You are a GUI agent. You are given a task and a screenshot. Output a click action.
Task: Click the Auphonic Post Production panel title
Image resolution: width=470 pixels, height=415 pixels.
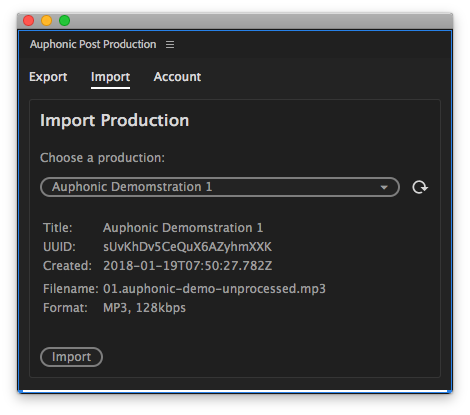(x=93, y=44)
